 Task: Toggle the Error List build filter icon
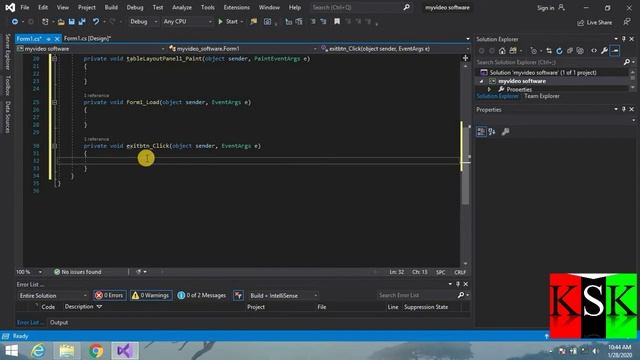coord(238,295)
